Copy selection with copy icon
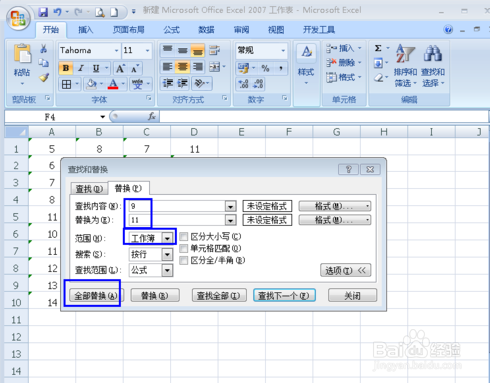This screenshot has width=490, height=383. tap(43, 63)
